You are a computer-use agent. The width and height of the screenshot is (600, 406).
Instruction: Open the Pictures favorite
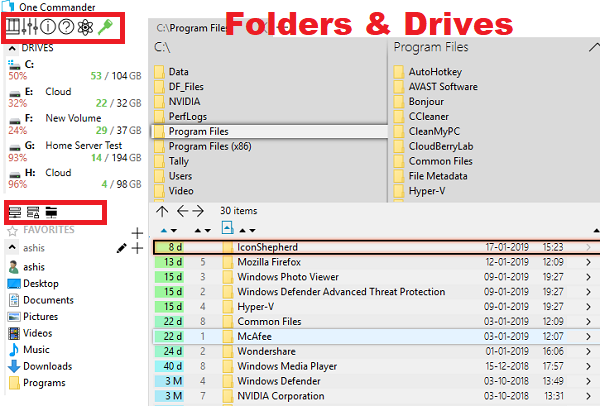point(33,316)
